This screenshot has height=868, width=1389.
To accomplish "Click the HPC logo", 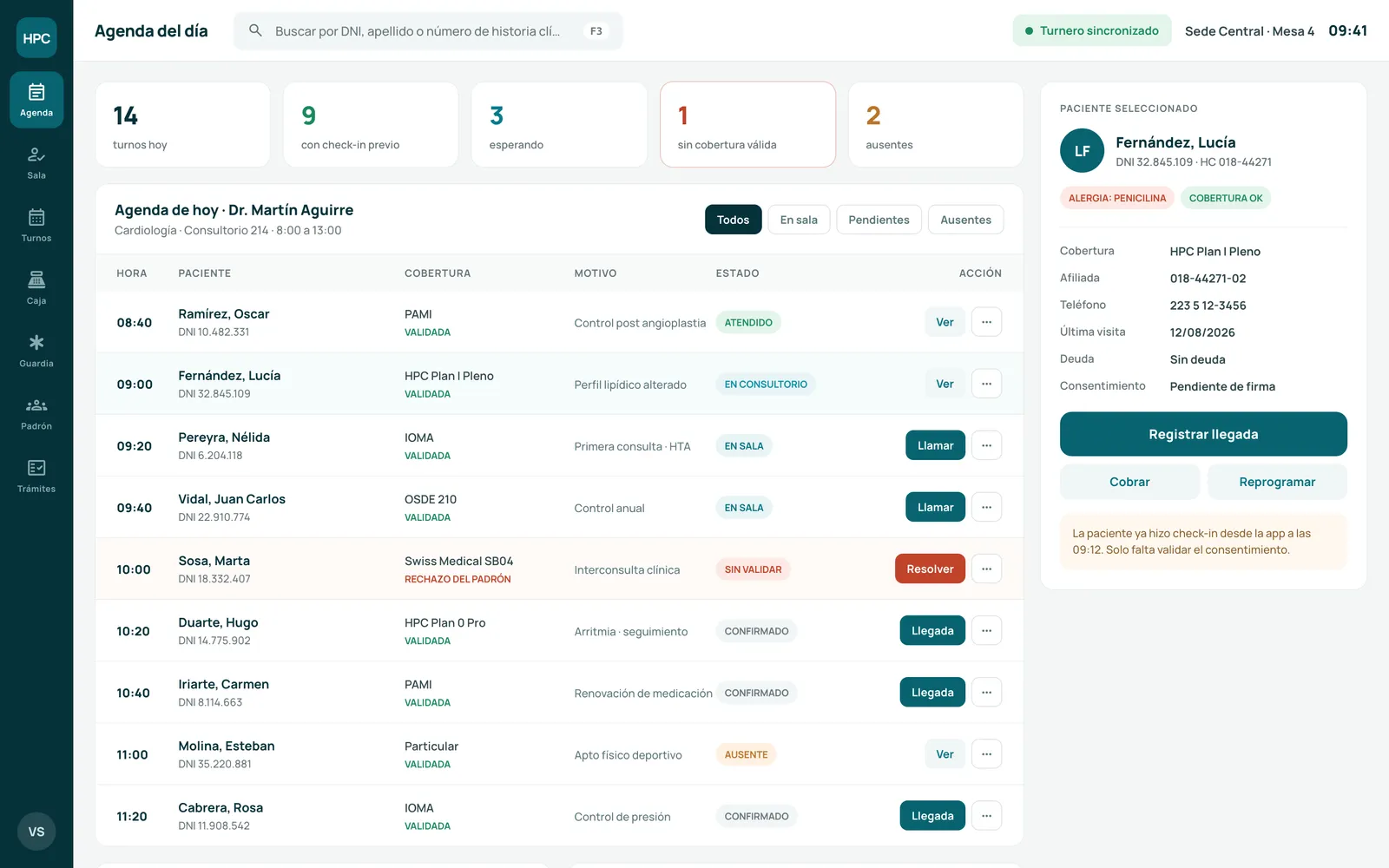I will click(36, 38).
